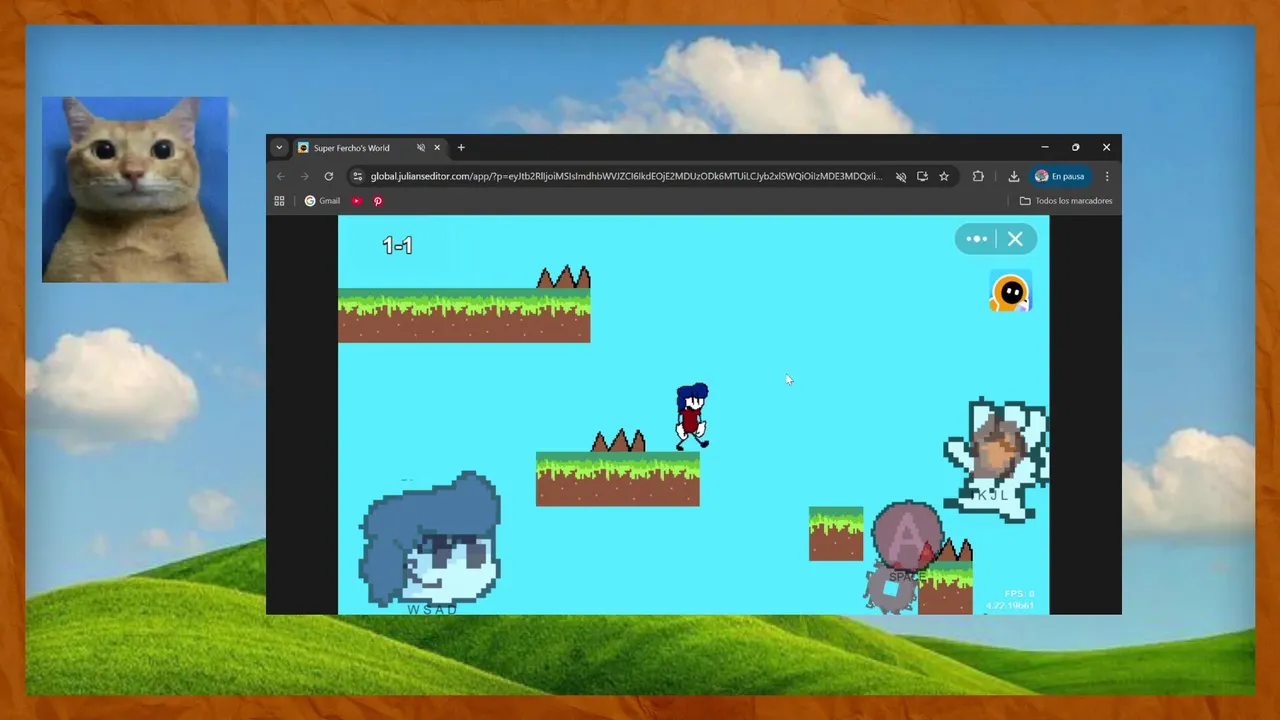This screenshot has height=720, width=1280.
Task: View site information icon in address bar
Action: 358,176
